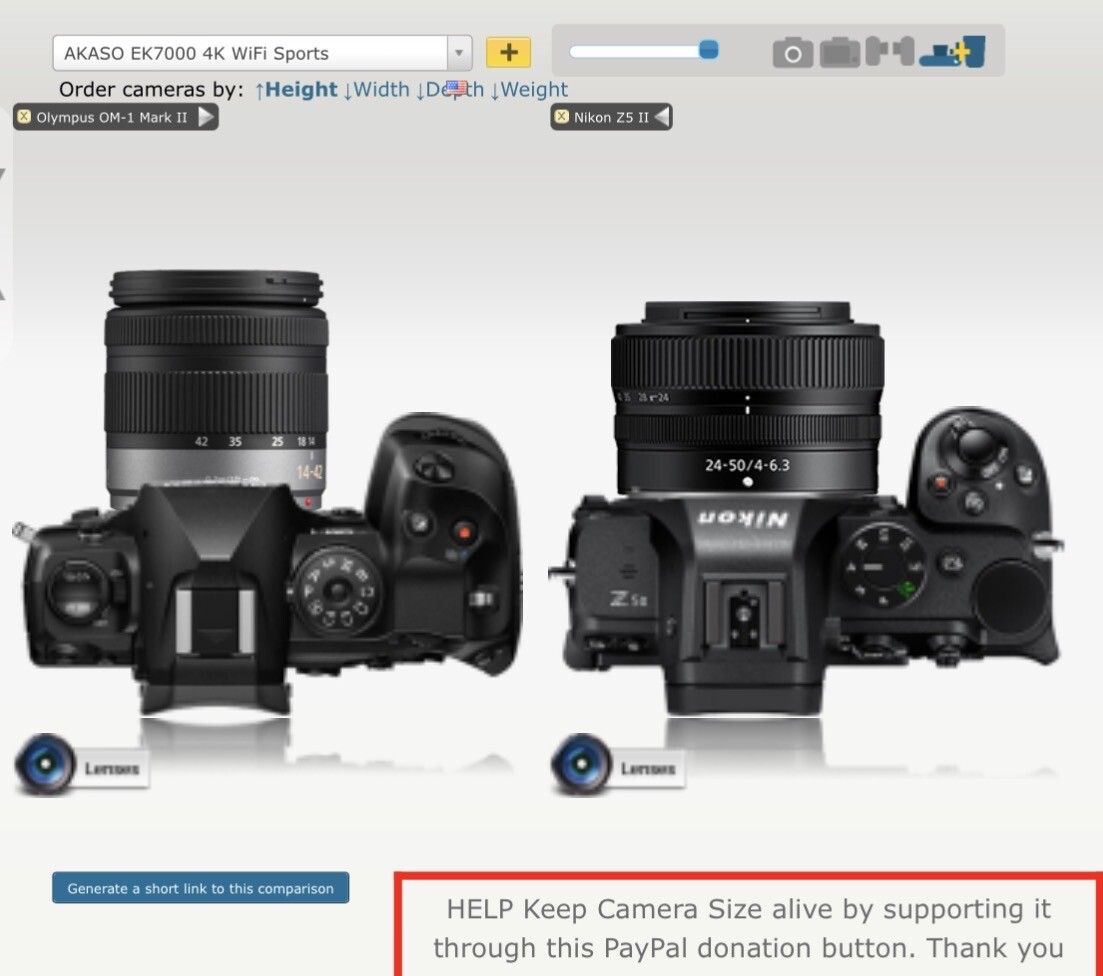Click the PayPal donation help message
The width and height of the screenshot is (1103, 976).
coord(748,928)
